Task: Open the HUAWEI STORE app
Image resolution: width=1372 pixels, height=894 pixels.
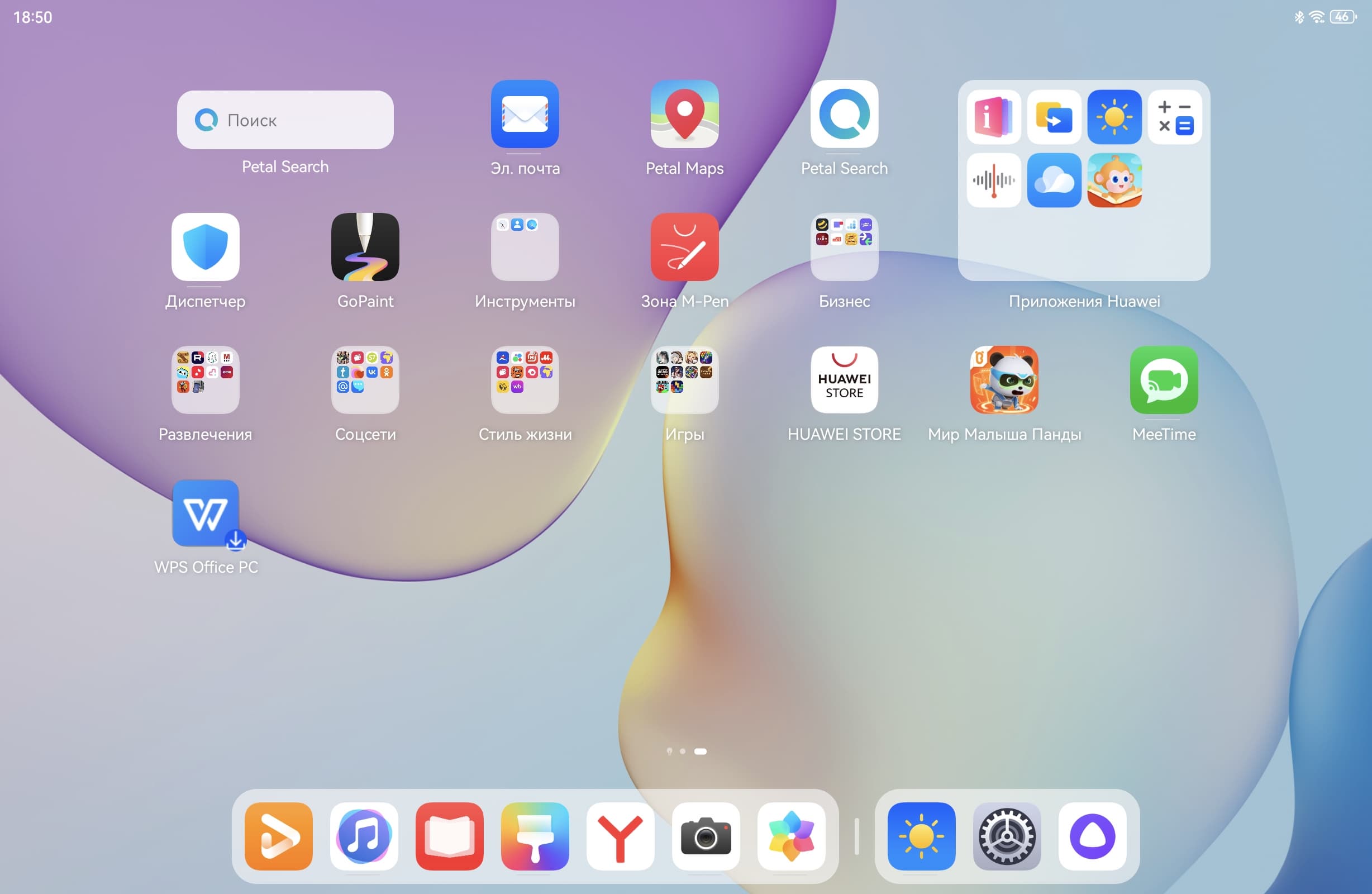Action: (844, 379)
